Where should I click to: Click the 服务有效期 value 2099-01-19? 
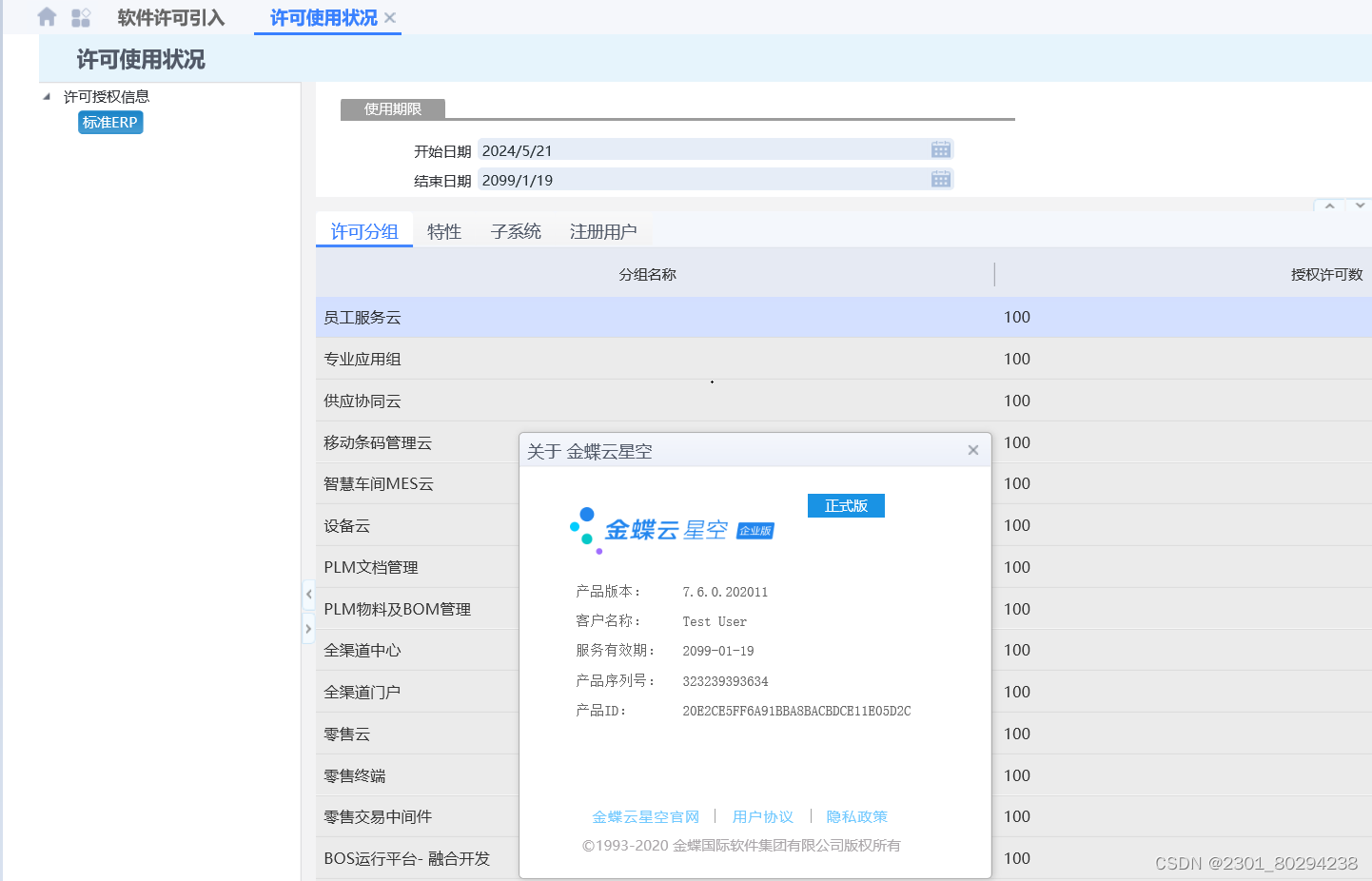[x=718, y=651]
